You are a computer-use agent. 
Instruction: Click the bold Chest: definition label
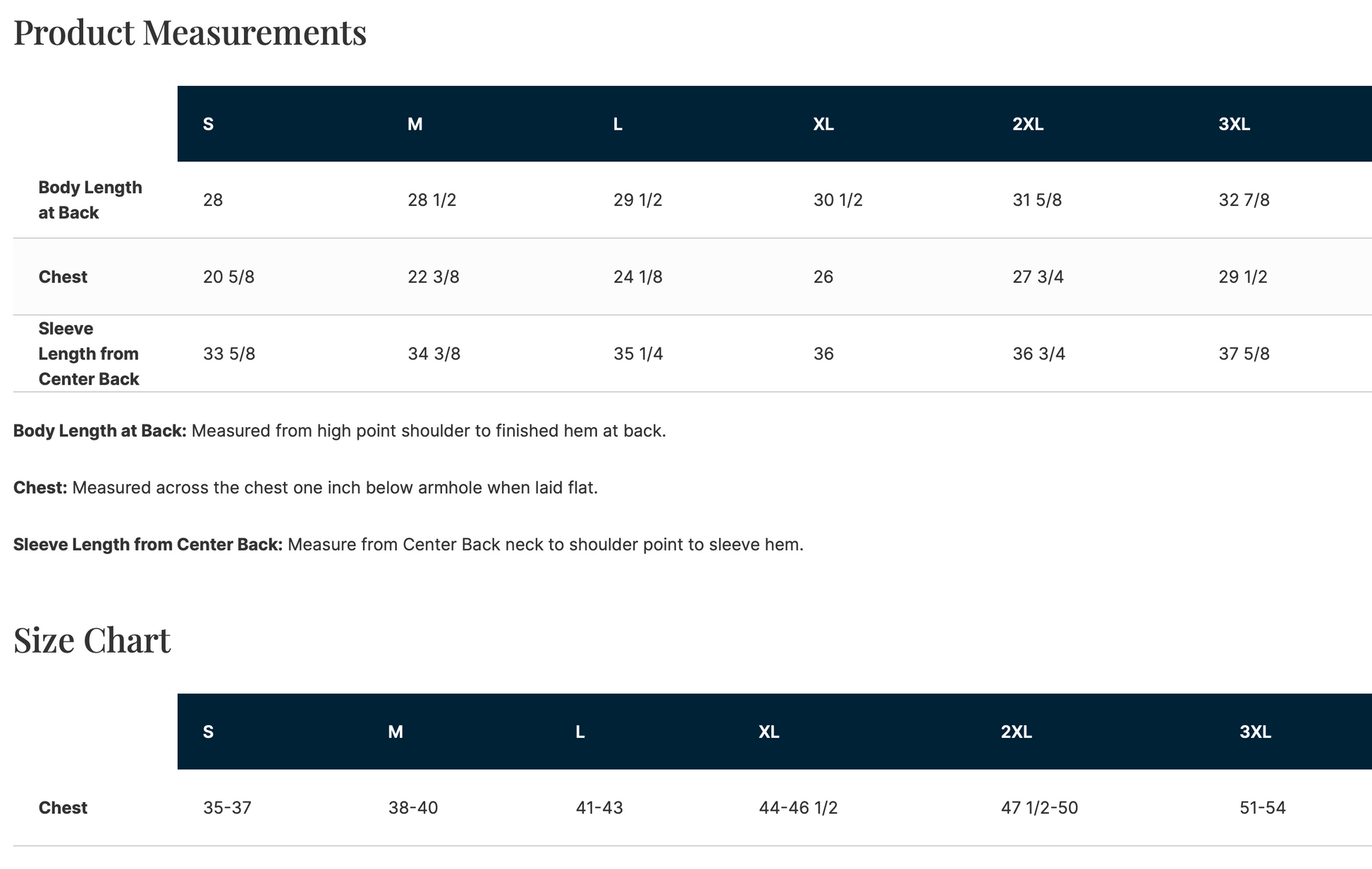click(40, 488)
